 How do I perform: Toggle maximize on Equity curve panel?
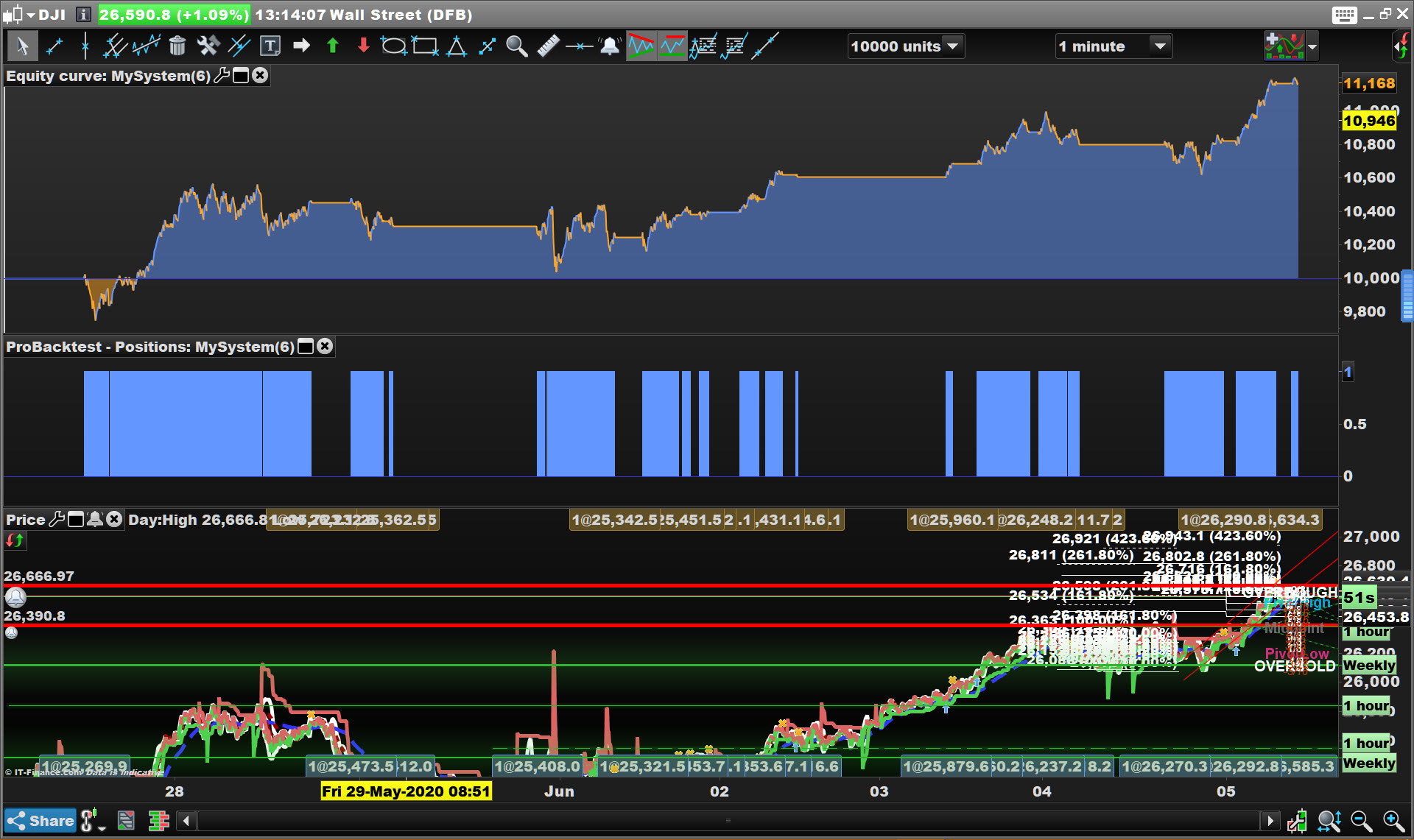pyautogui.click(x=241, y=76)
